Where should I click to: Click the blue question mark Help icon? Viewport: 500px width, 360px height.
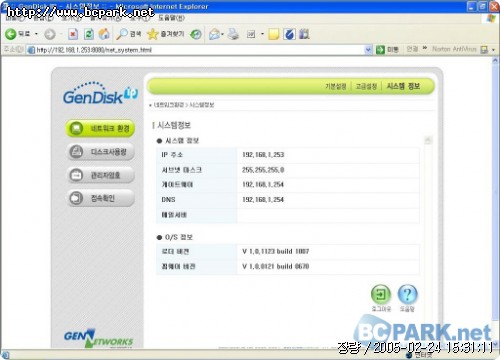click(407, 294)
